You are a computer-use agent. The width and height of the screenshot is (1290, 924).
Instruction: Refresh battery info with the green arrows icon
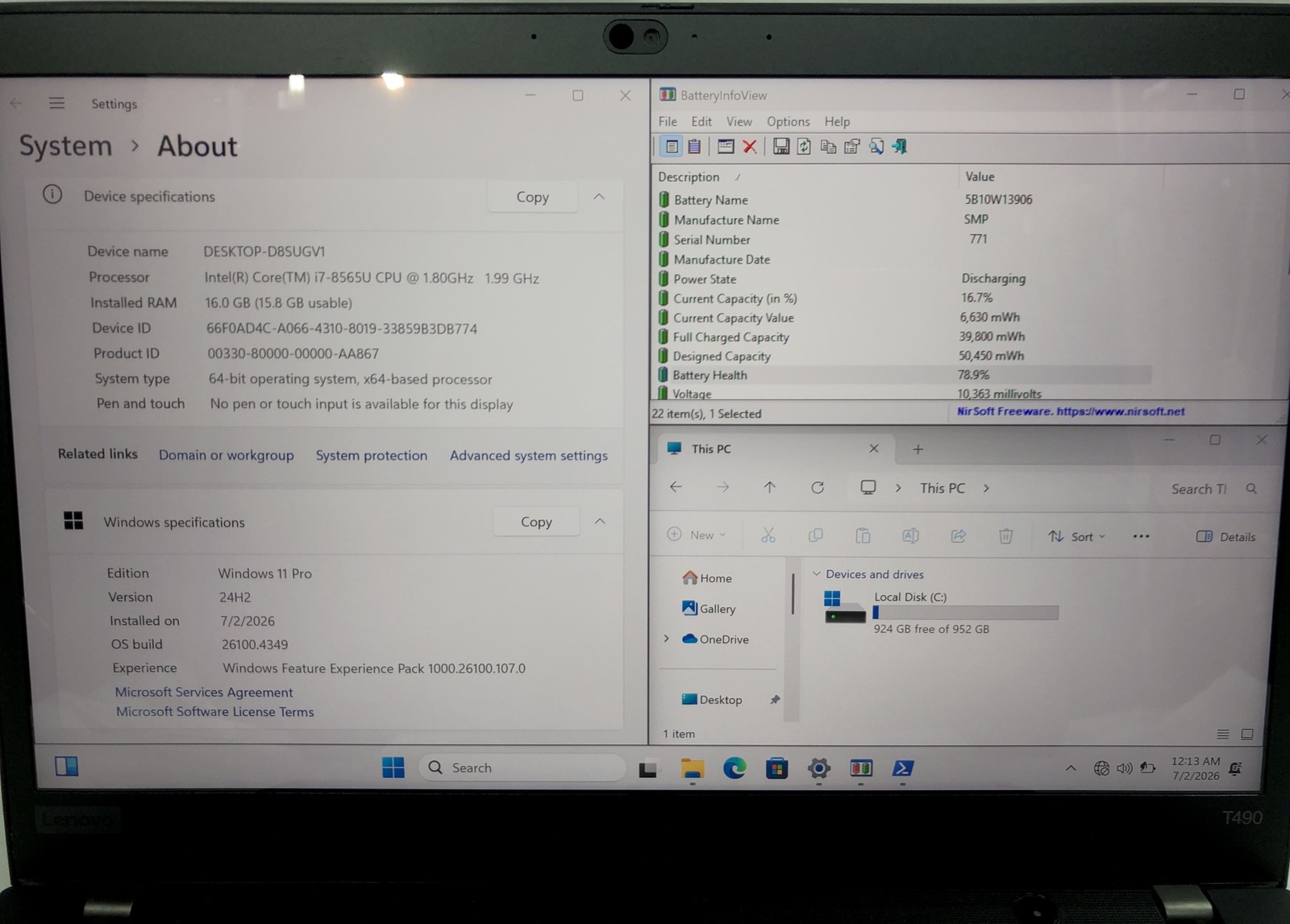(x=804, y=147)
